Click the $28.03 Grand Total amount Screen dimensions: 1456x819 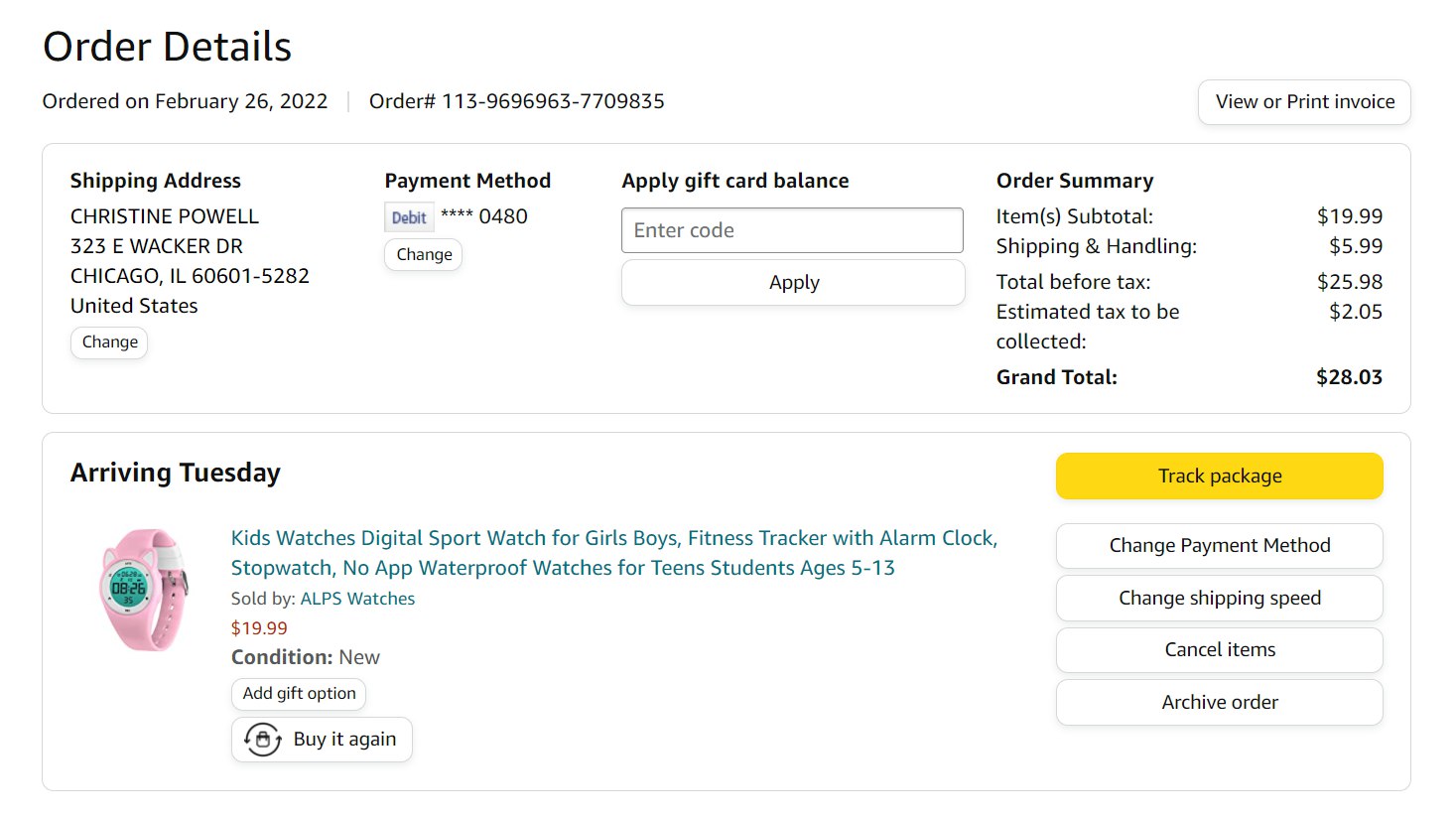[x=1349, y=377]
